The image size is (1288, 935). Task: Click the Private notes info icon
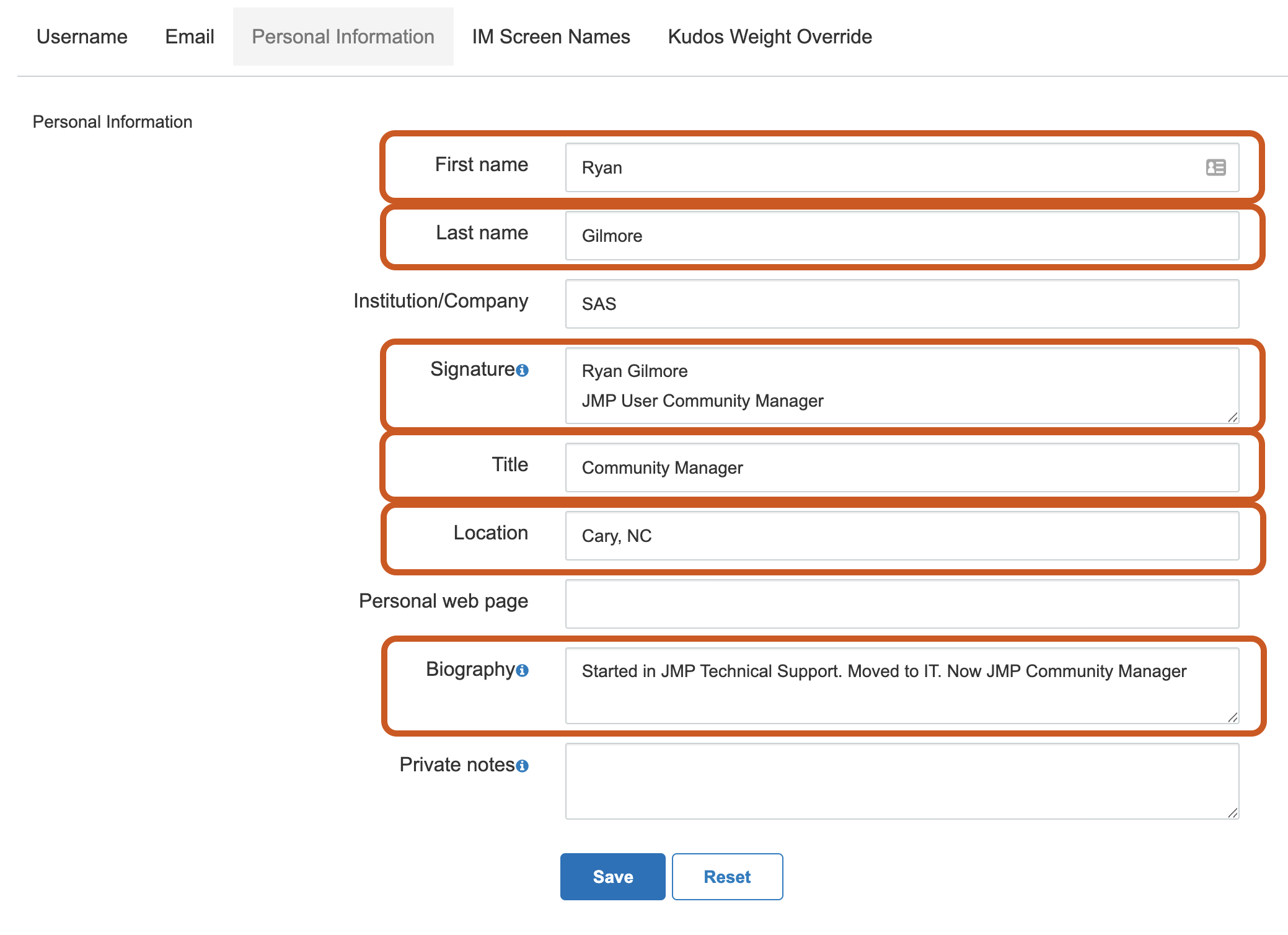(523, 766)
